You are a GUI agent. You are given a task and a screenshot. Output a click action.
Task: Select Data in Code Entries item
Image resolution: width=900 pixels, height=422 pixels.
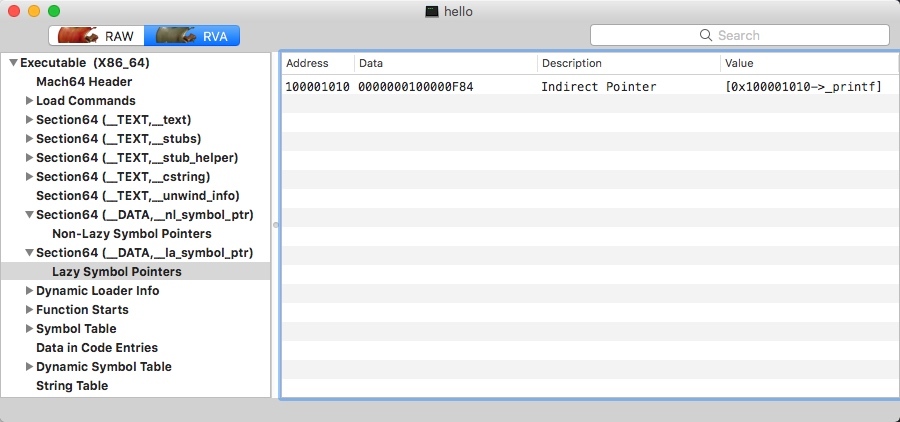coord(96,347)
